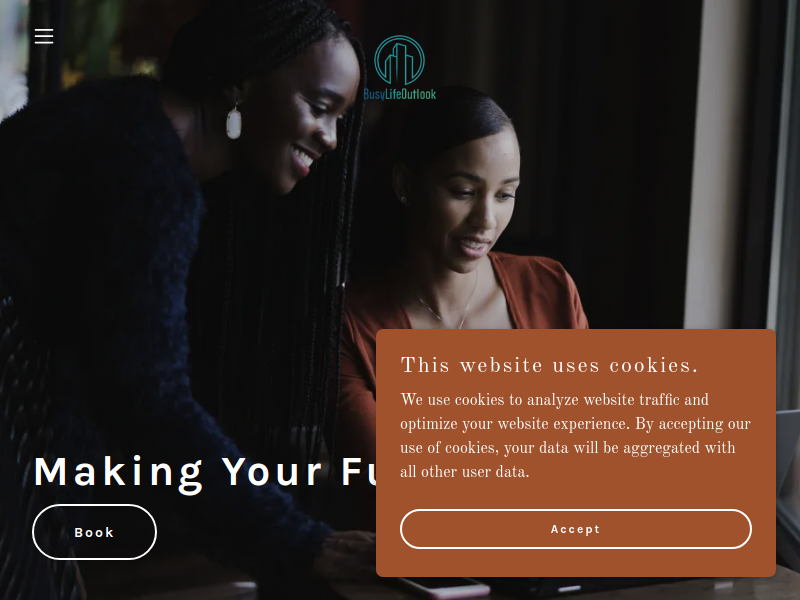Click the "This website uses cookies." heading
Viewport: 800px width, 600px height.
549,365
